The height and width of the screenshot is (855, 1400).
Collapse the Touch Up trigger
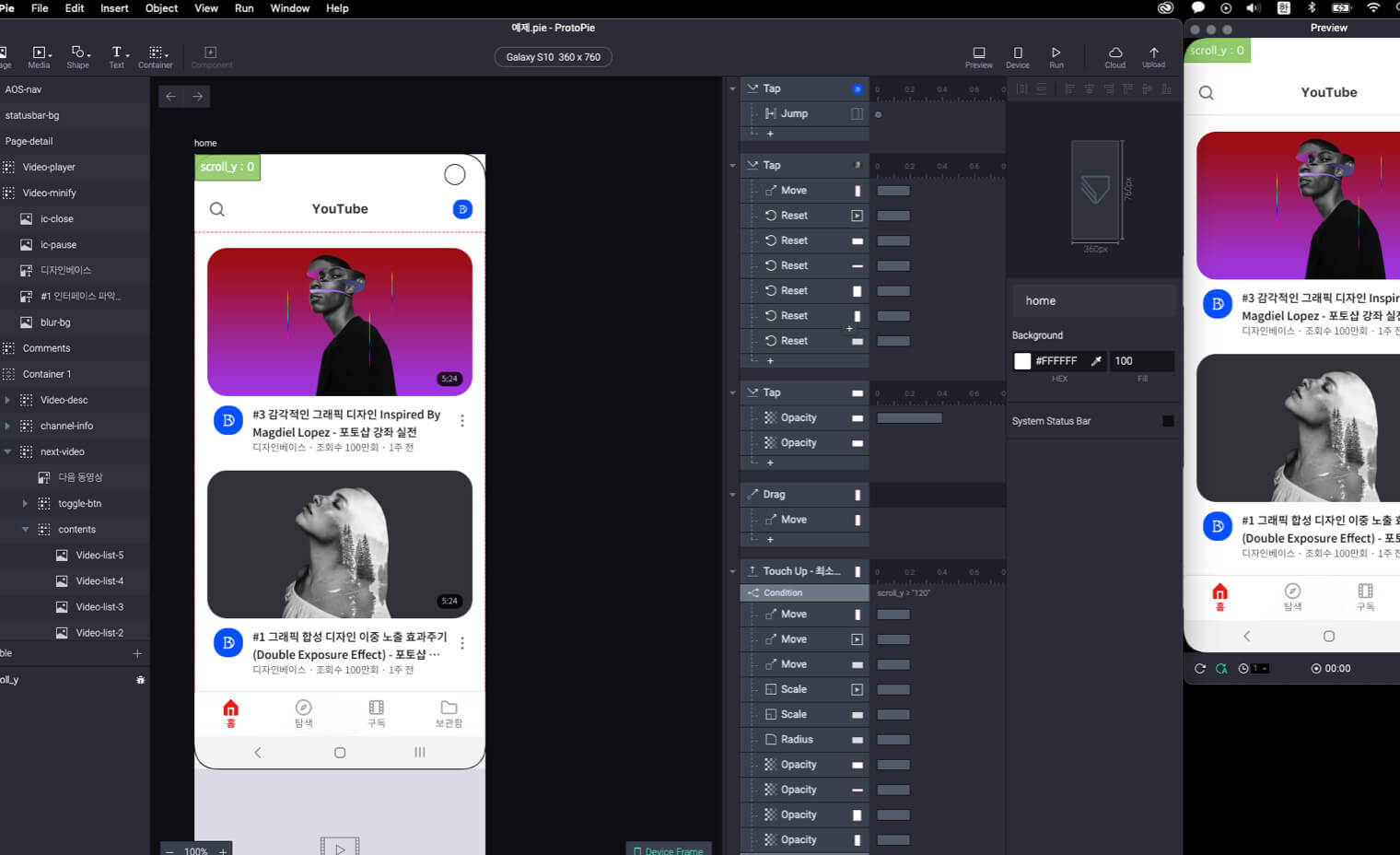click(733, 572)
